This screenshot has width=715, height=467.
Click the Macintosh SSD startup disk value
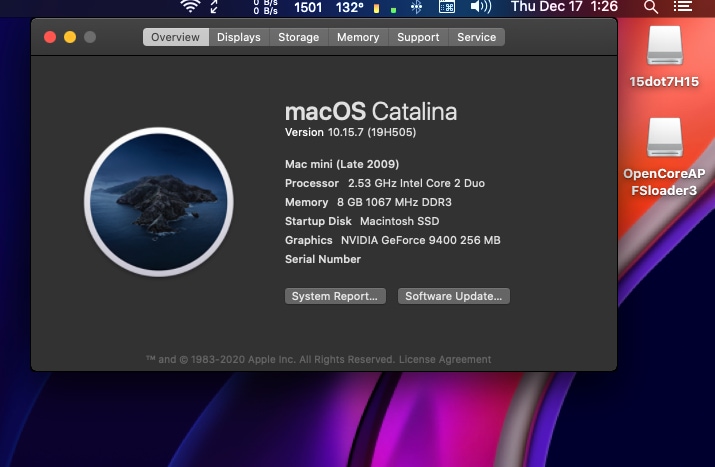pyautogui.click(x=399, y=221)
